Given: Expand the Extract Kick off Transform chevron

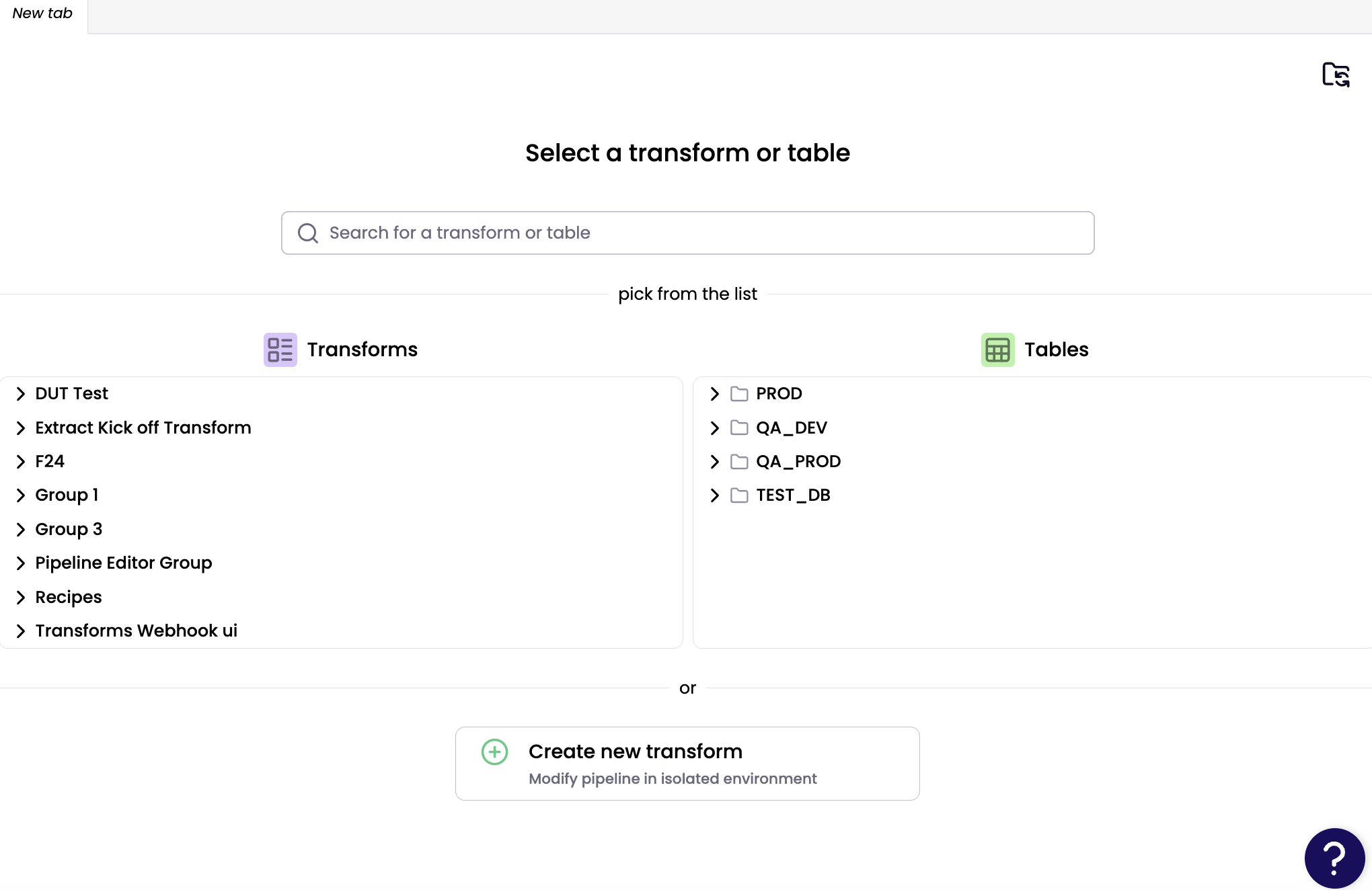Looking at the screenshot, I should click(21, 428).
